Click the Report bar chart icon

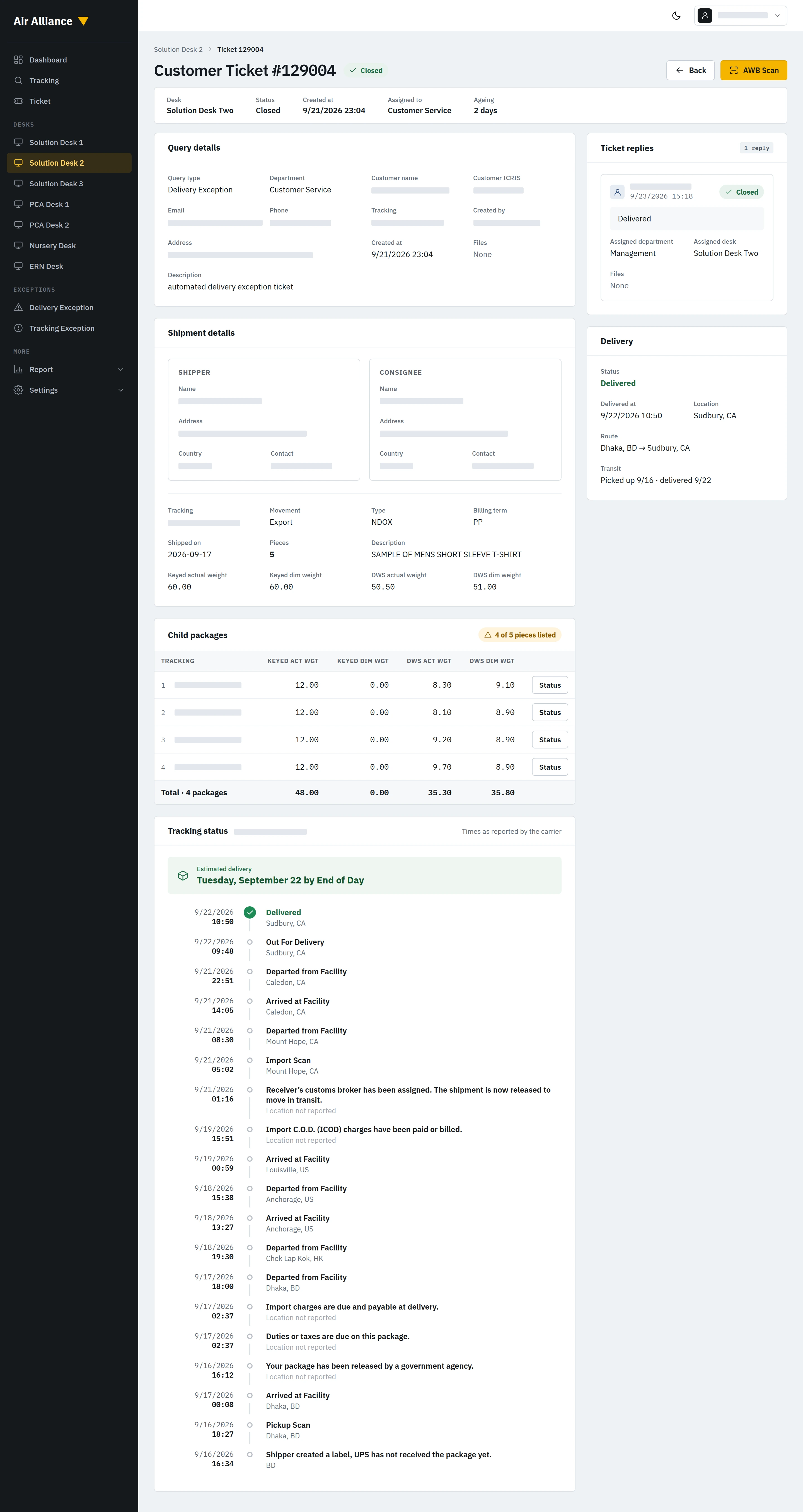pos(18,369)
